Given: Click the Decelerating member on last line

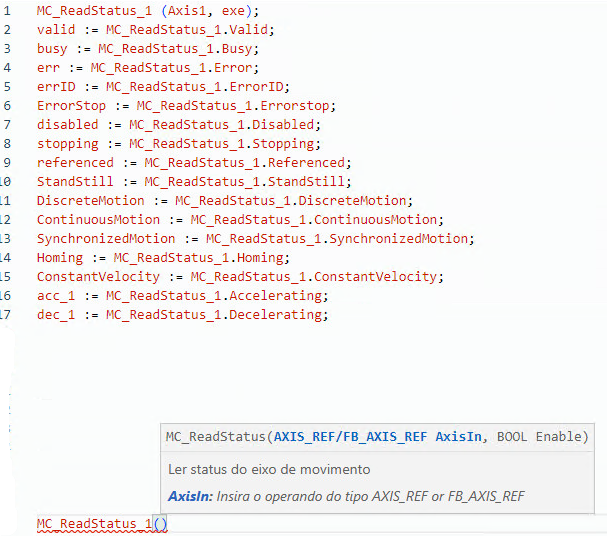Looking at the screenshot, I should [275, 315].
